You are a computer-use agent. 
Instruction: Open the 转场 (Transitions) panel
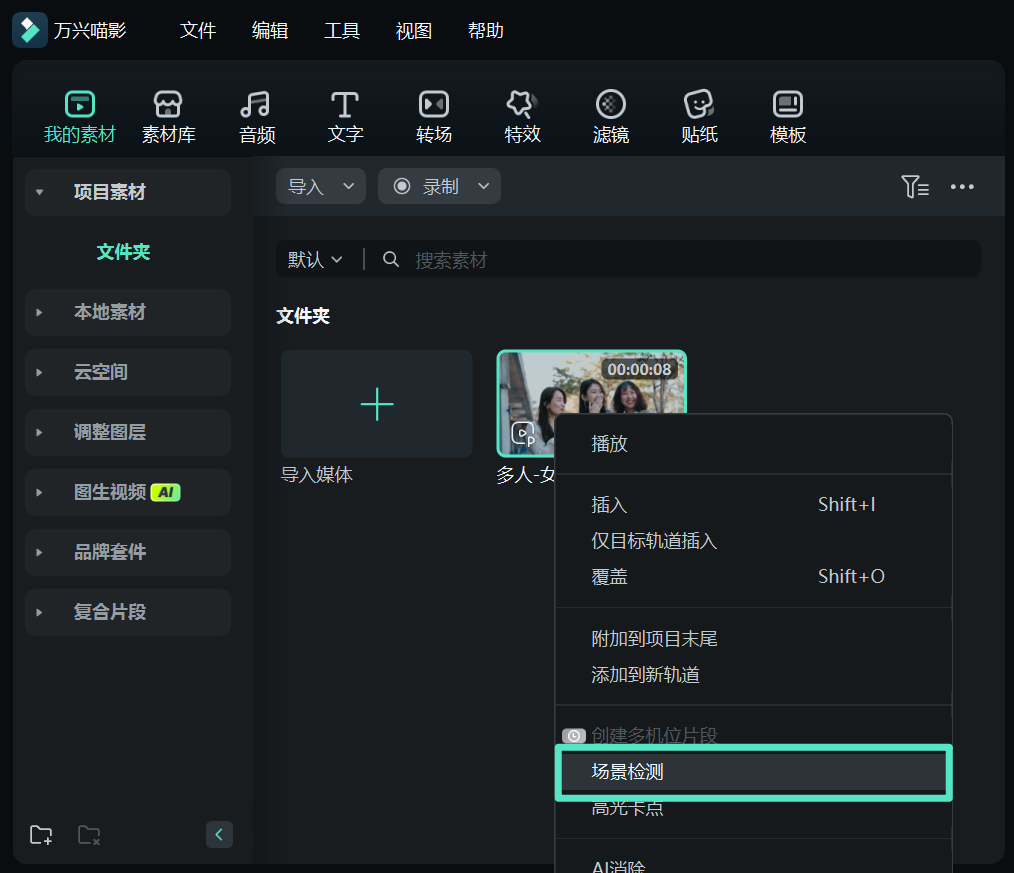433,115
